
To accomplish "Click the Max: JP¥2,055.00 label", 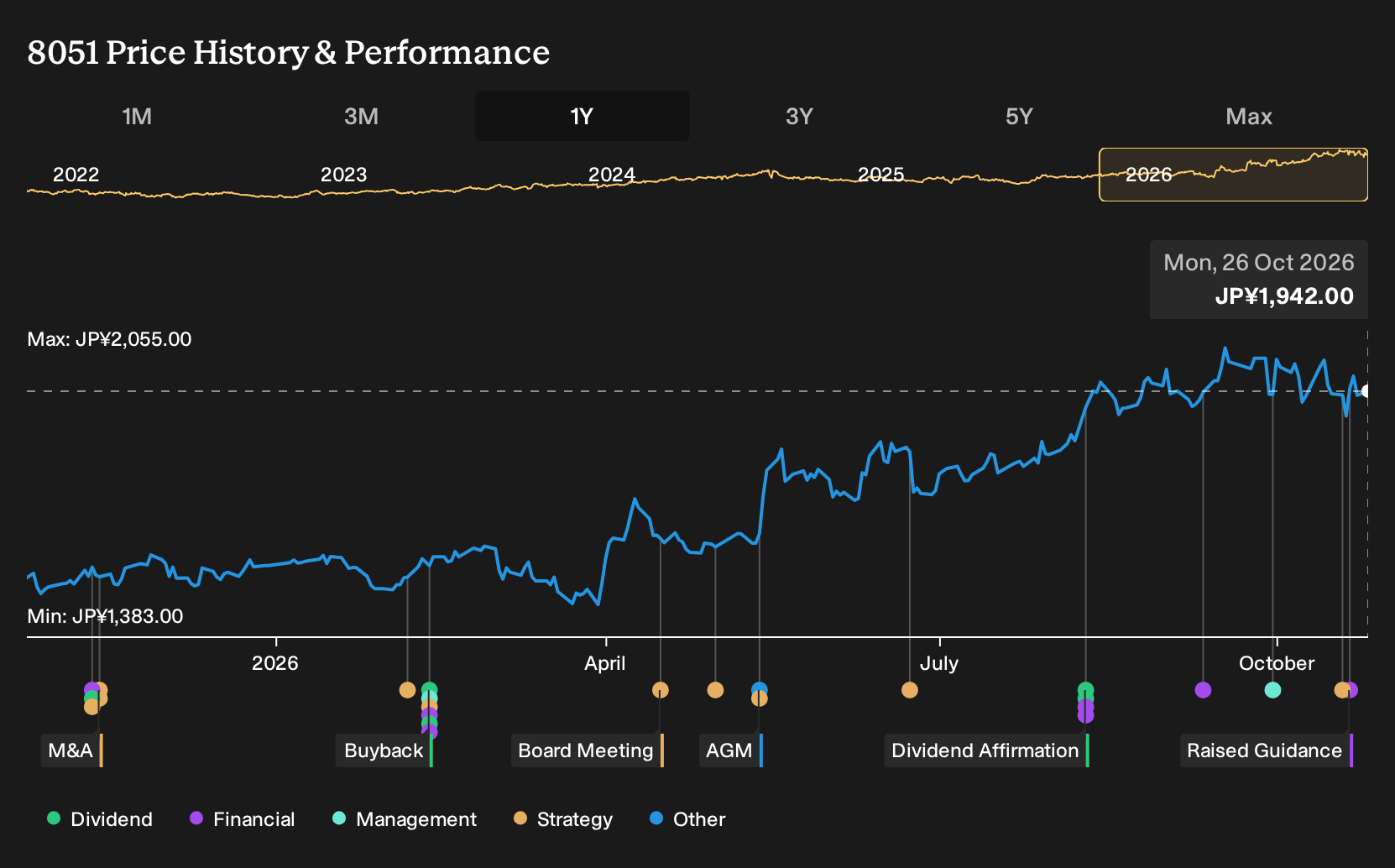I will point(109,339).
